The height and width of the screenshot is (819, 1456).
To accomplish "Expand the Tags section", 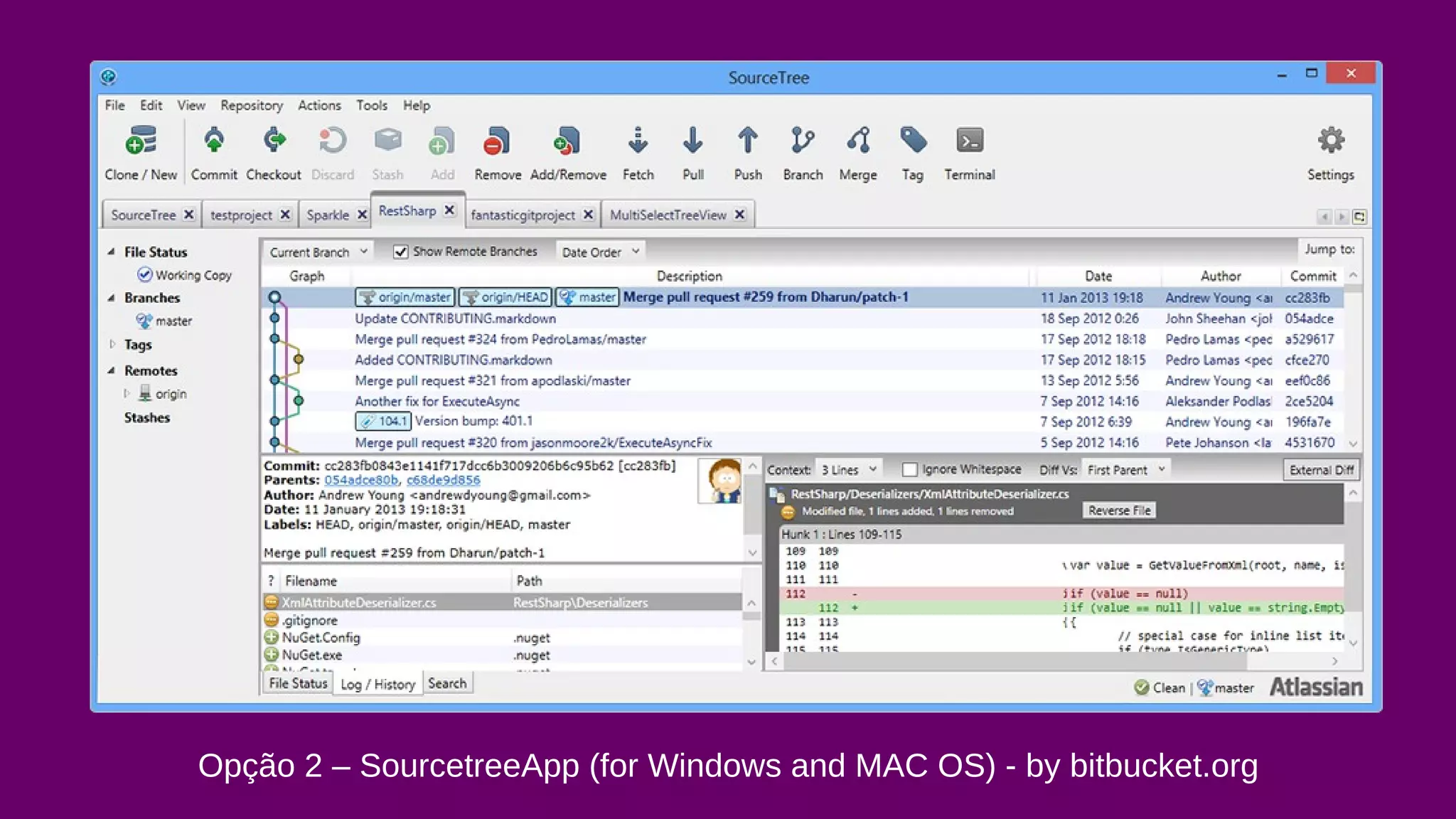I will click(112, 344).
